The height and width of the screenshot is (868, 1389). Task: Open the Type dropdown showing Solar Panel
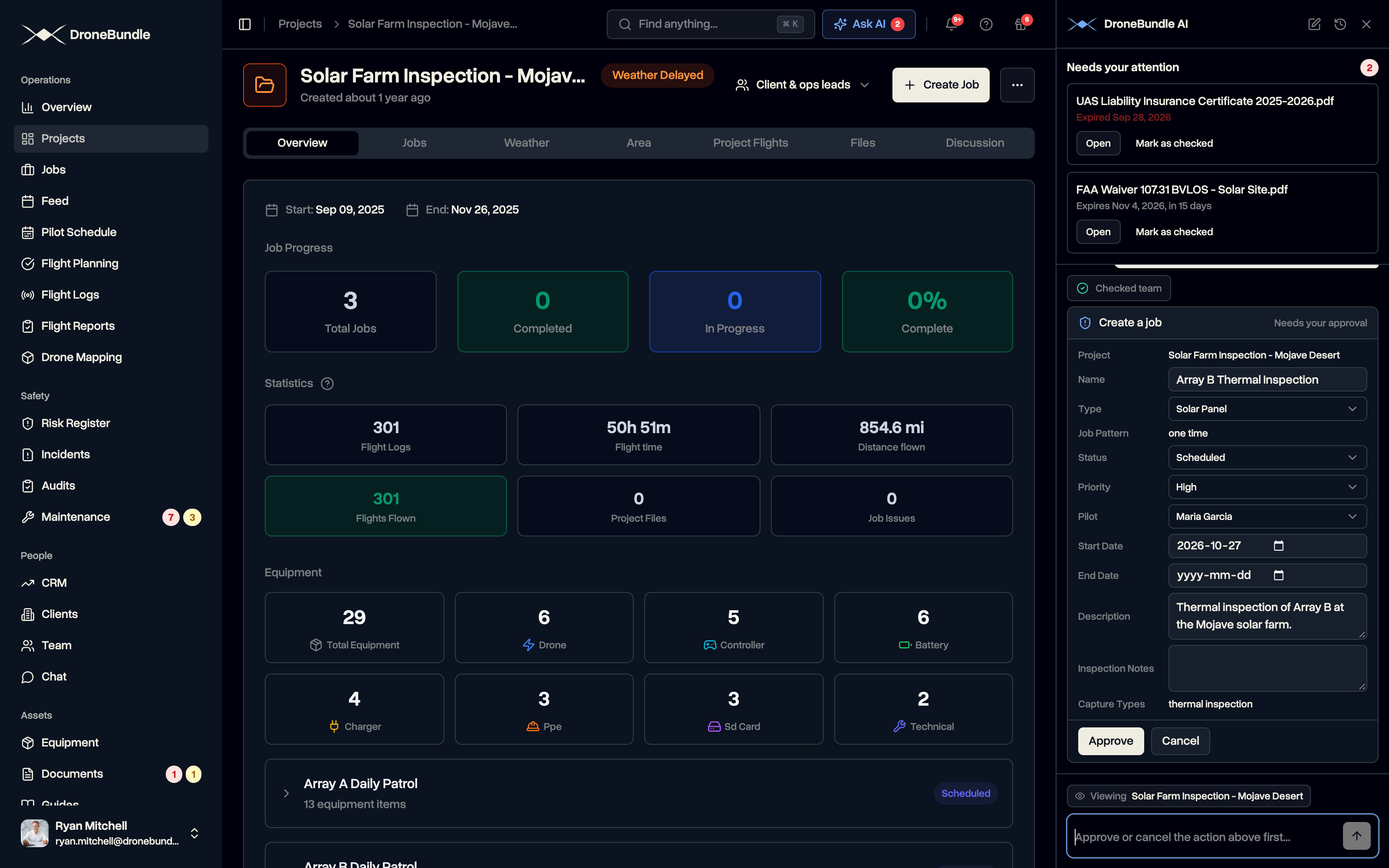(x=1267, y=409)
